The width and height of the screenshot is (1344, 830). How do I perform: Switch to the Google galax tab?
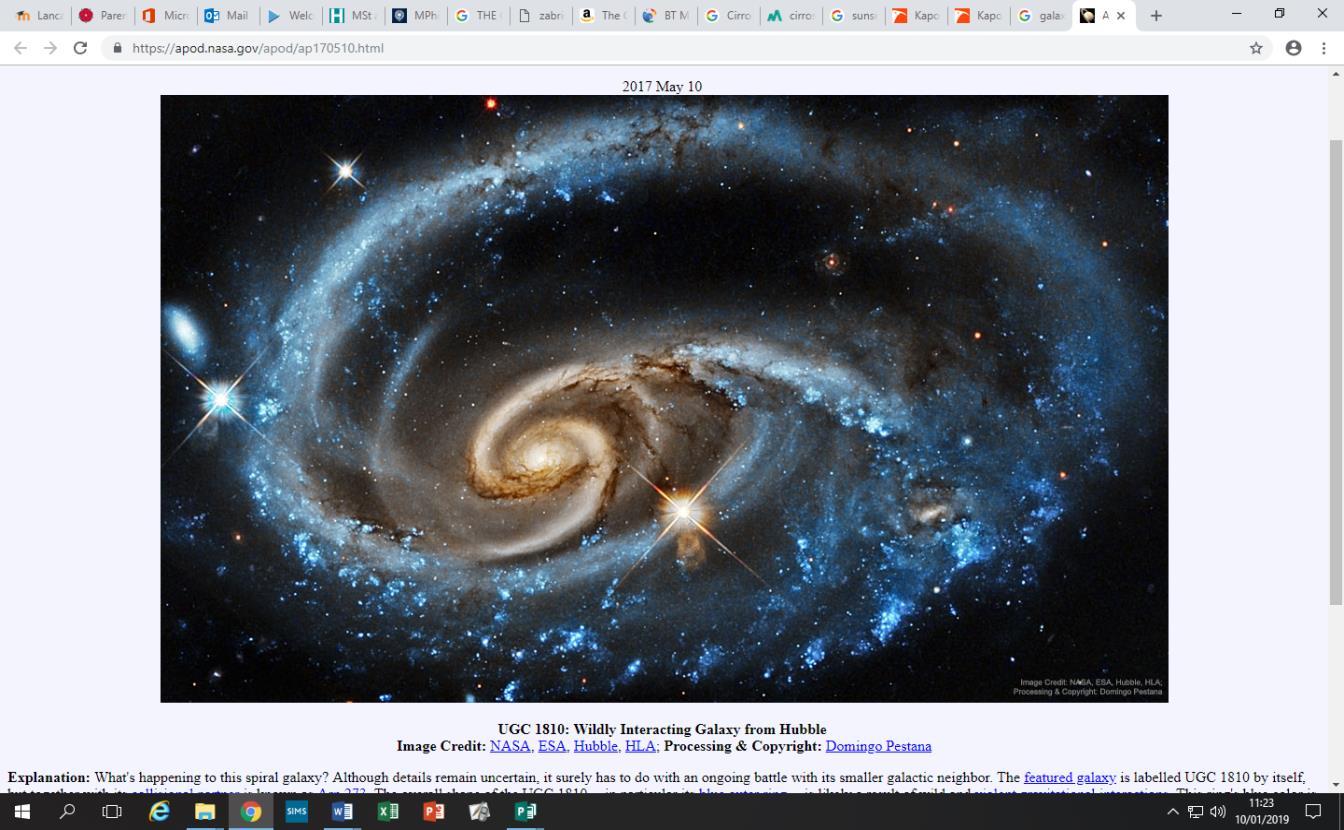click(1040, 15)
